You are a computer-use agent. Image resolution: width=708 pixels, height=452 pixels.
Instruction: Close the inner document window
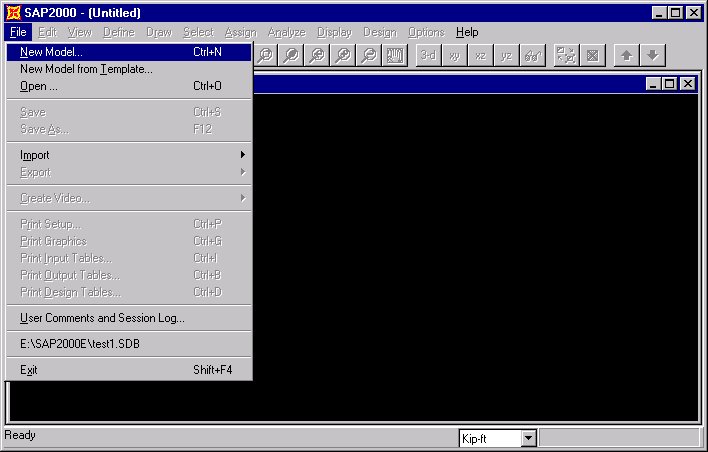[x=687, y=84]
